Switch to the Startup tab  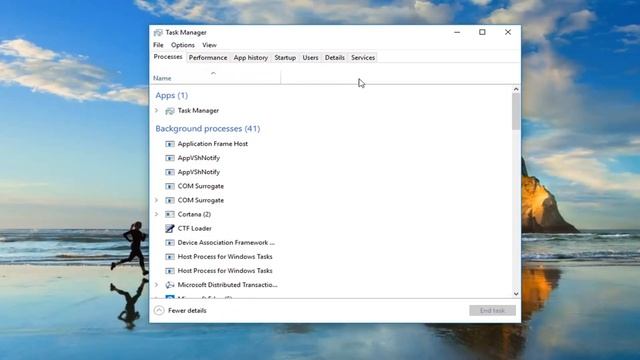(285, 58)
